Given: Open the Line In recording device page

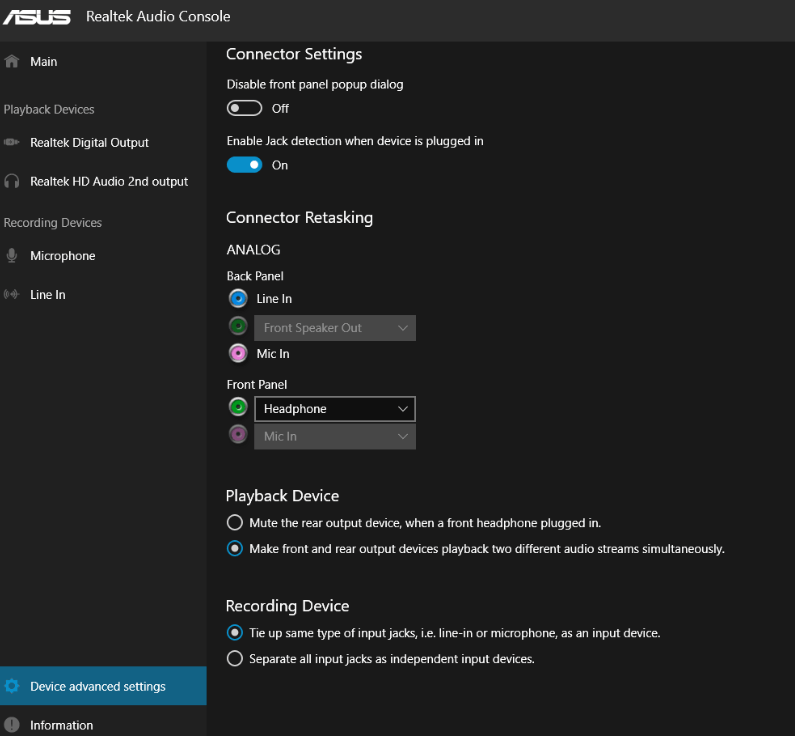Looking at the screenshot, I should click(x=103, y=294).
